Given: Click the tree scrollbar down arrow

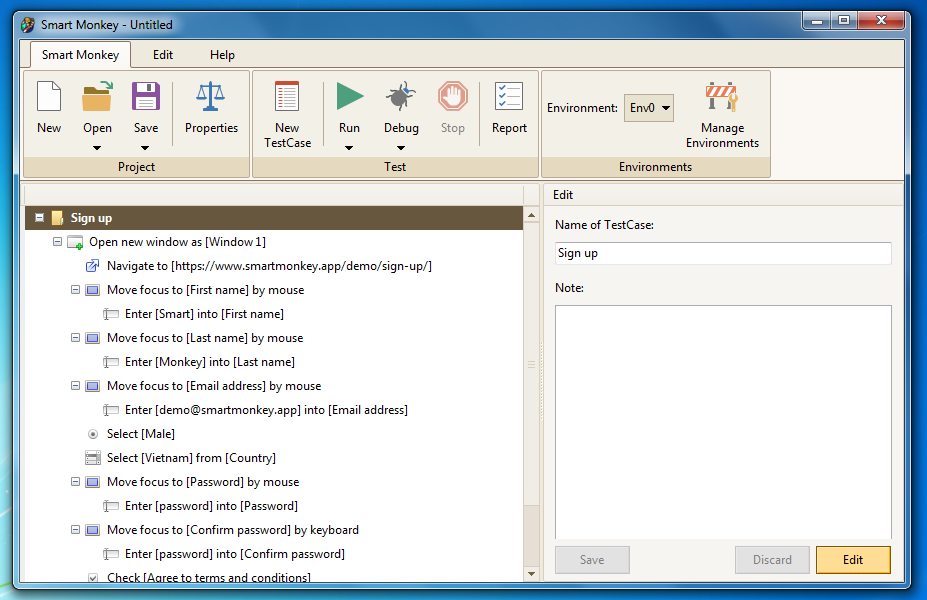Looking at the screenshot, I should click(x=531, y=573).
